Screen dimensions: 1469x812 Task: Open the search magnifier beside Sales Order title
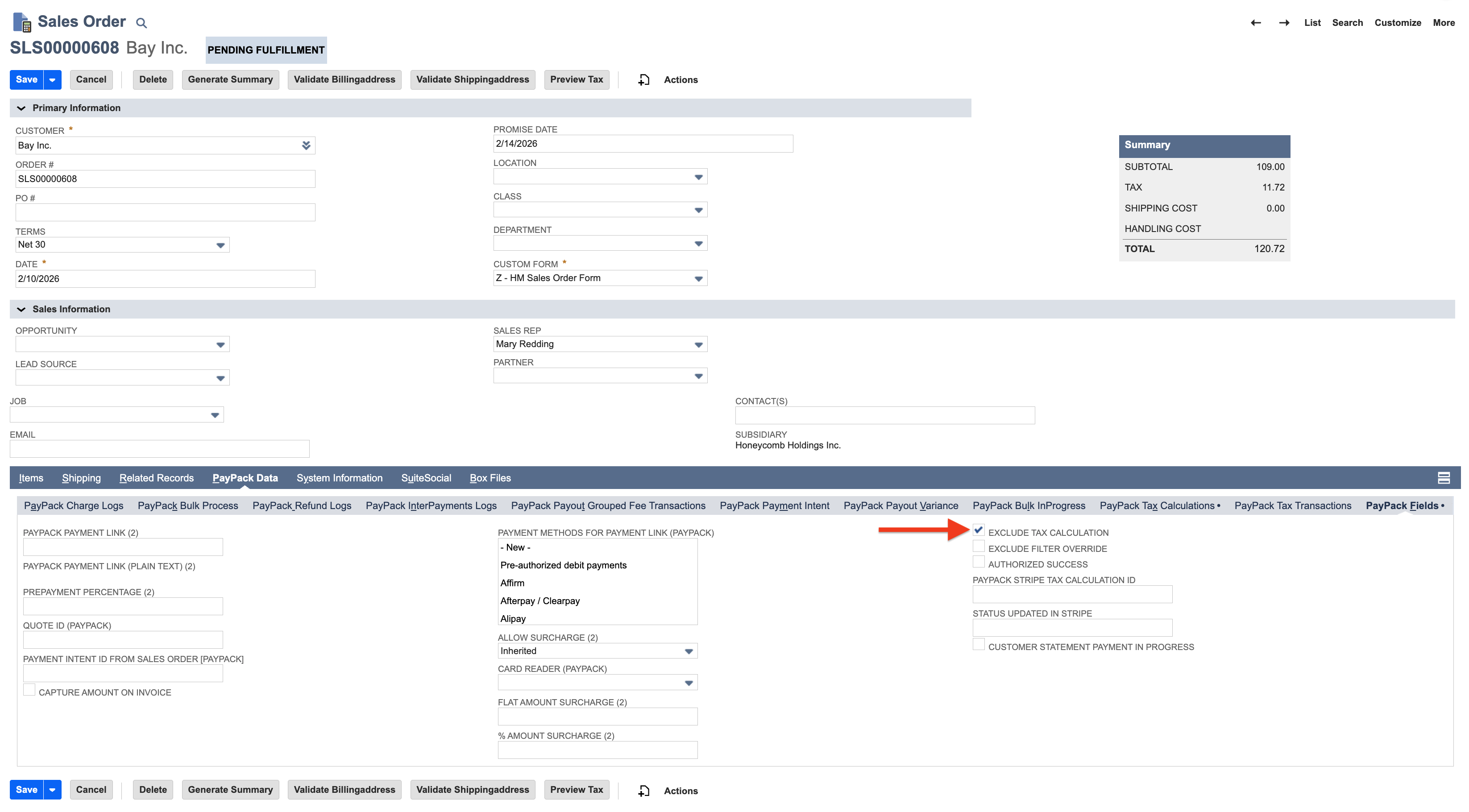pyautogui.click(x=141, y=23)
